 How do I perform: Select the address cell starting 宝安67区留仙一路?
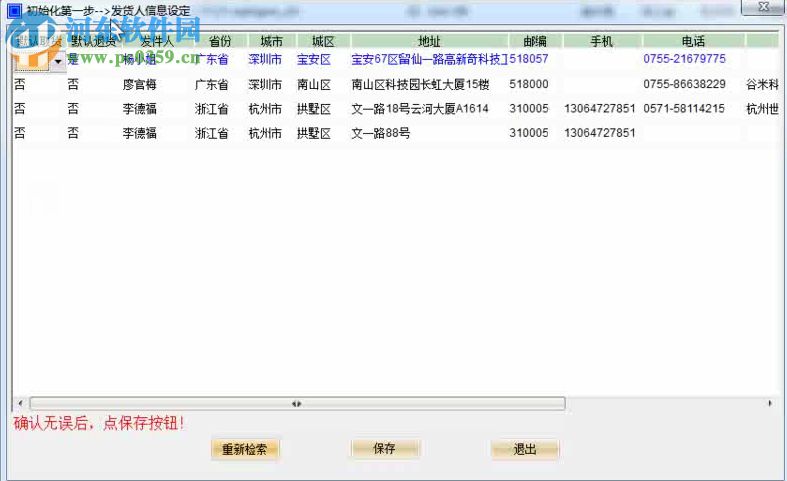click(430, 59)
